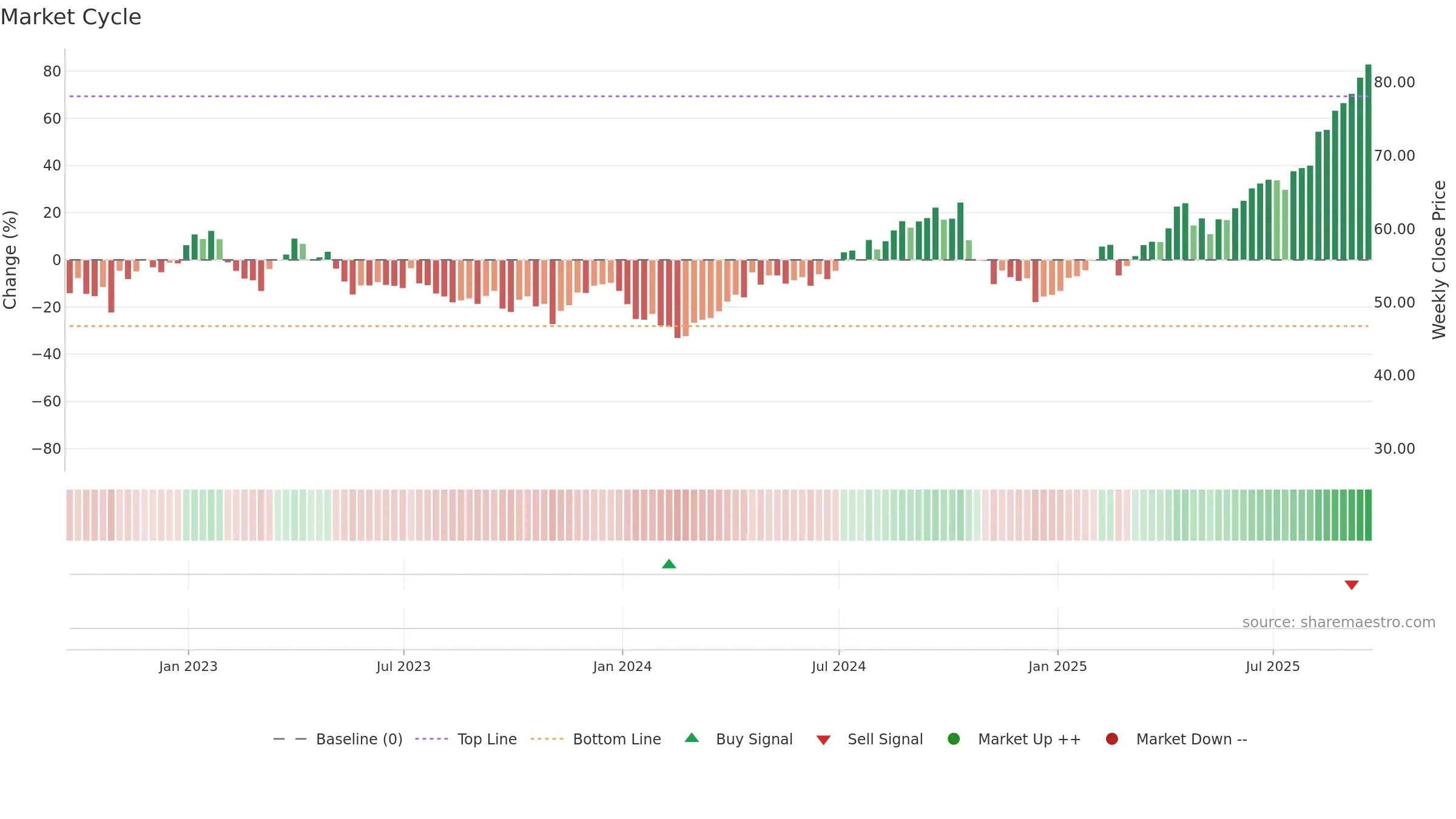Click the gray dashed line sample in legend
This screenshot has width=1456, height=819.
tap(290, 739)
